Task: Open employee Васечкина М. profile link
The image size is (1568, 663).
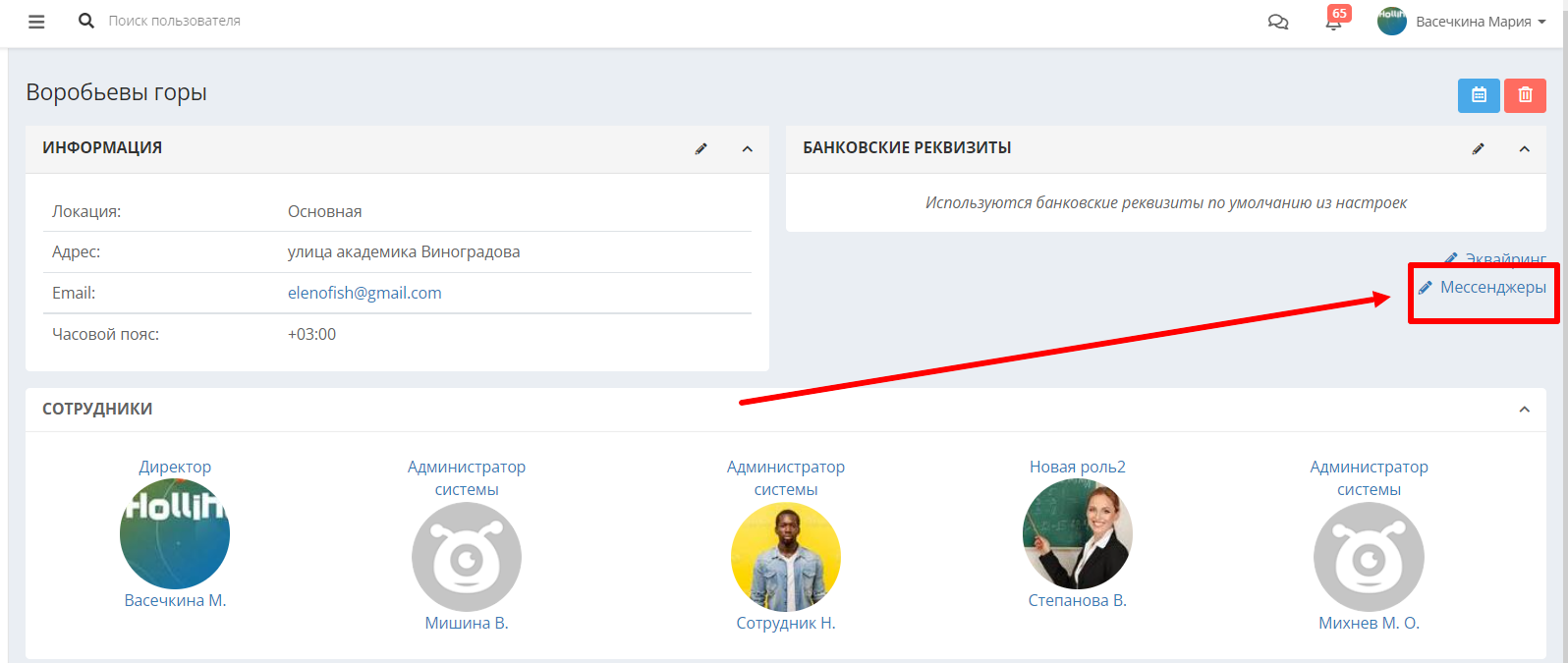Action: tap(175, 600)
